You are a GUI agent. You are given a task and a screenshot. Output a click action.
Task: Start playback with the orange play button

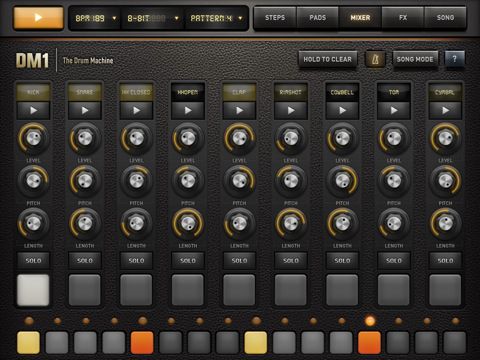(x=38, y=18)
